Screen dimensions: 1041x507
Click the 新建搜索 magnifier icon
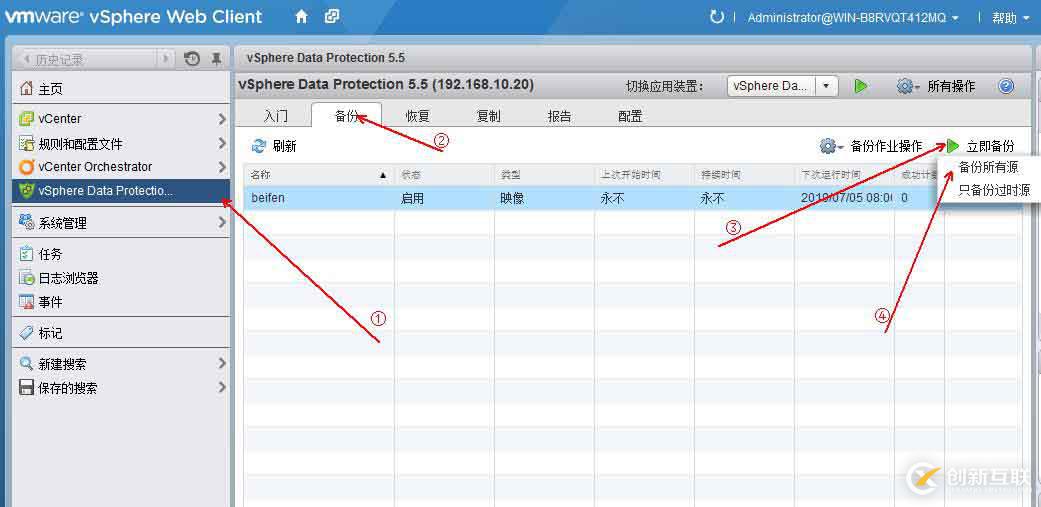tap(26, 364)
